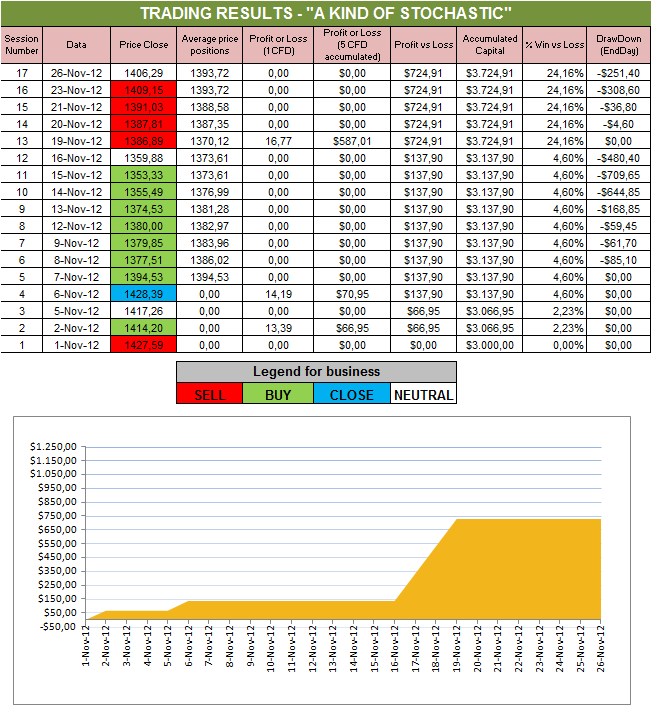Viewport: 669px width, 719px height.
Task: Click the green BUY legend swatch
Action: pyautogui.click(x=278, y=393)
